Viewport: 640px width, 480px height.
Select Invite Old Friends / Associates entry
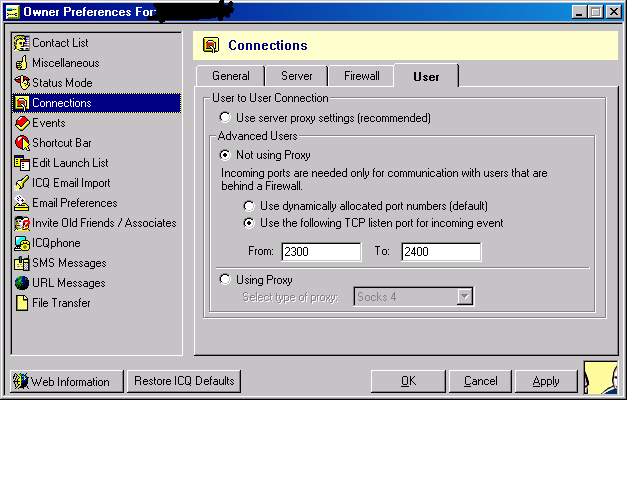click(x=104, y=223)
